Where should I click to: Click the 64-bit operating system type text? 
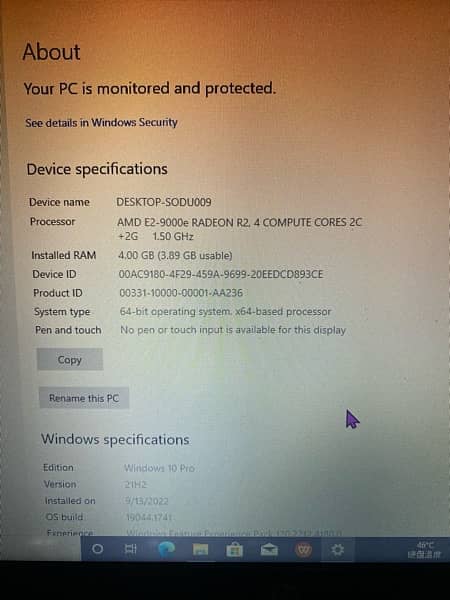click(225, 311)
